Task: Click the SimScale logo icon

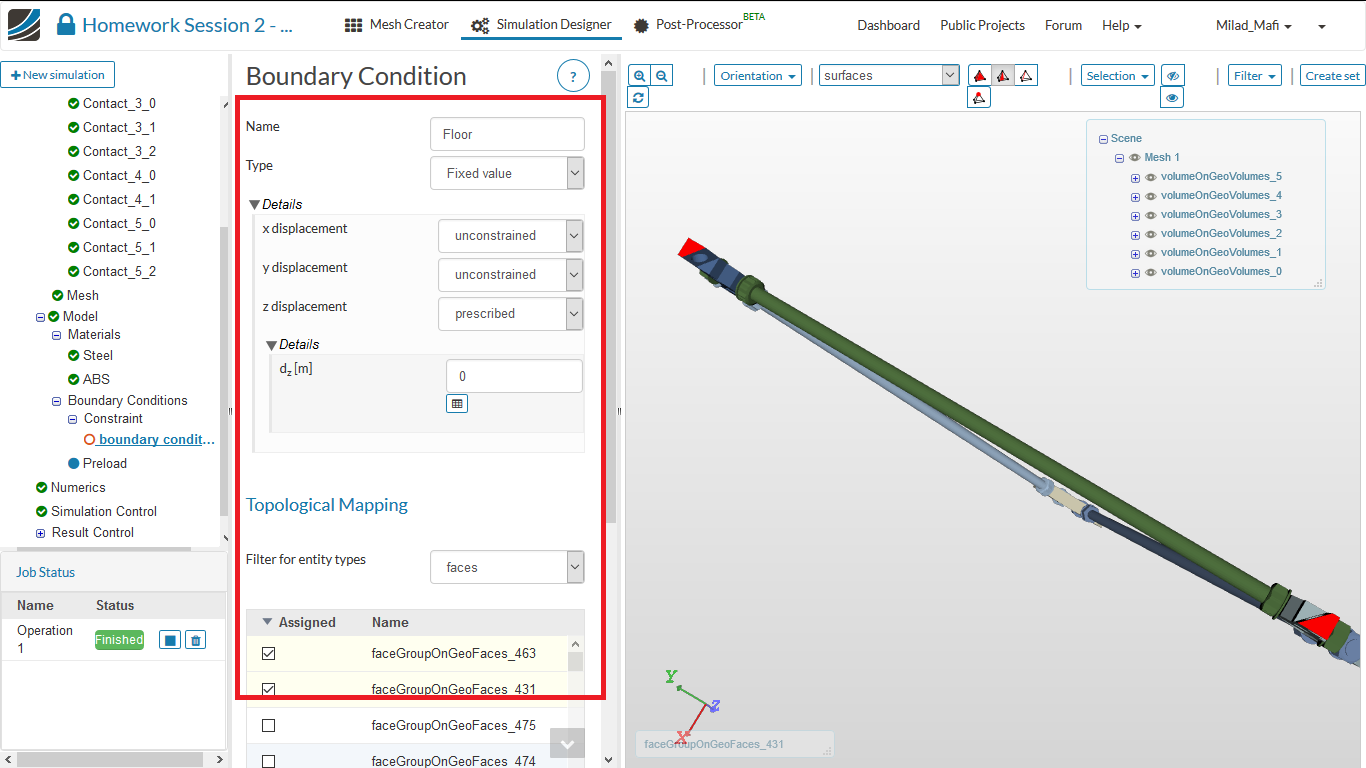Action: [x=24, y=24]
